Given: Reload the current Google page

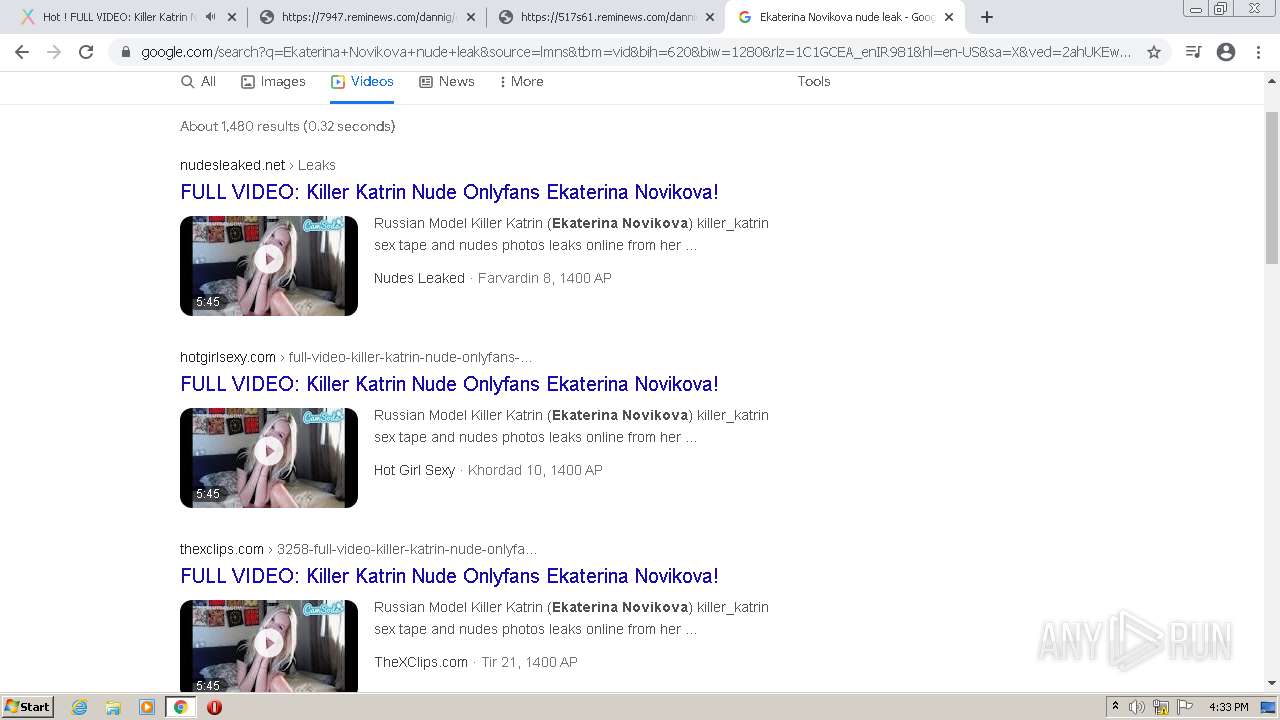Looking at the screenshot, I should pos(86,52).
